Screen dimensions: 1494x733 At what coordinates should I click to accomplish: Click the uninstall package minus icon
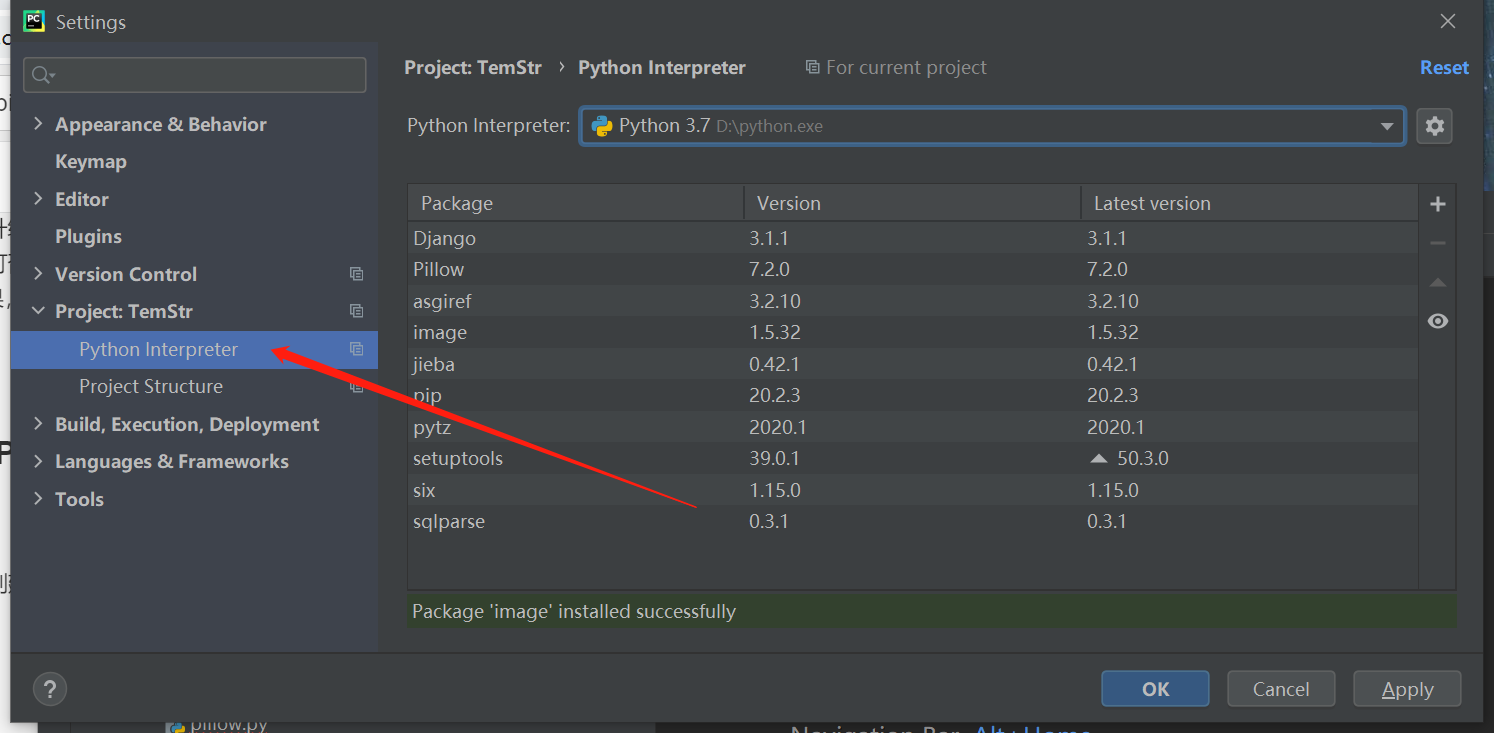point(1437,242)
